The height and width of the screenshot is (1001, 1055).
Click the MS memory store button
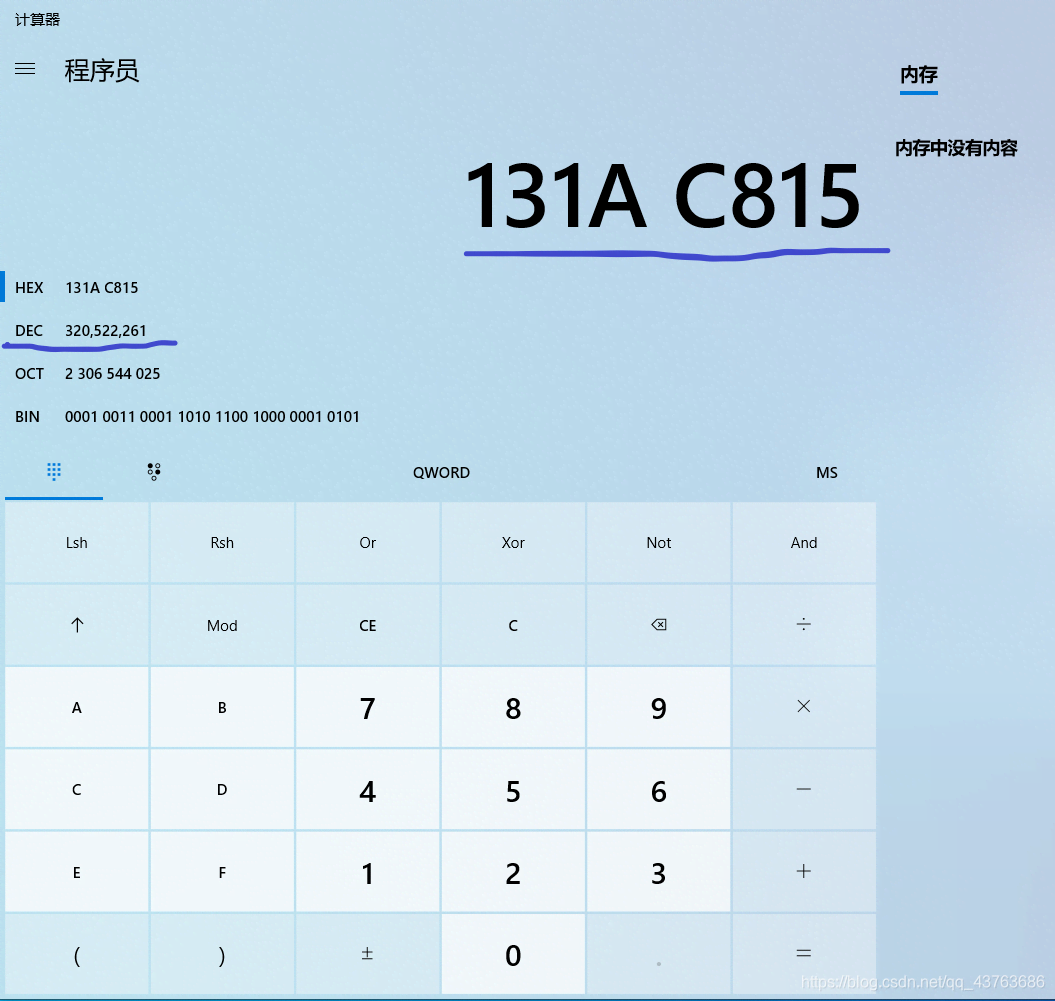pos(826,473)
